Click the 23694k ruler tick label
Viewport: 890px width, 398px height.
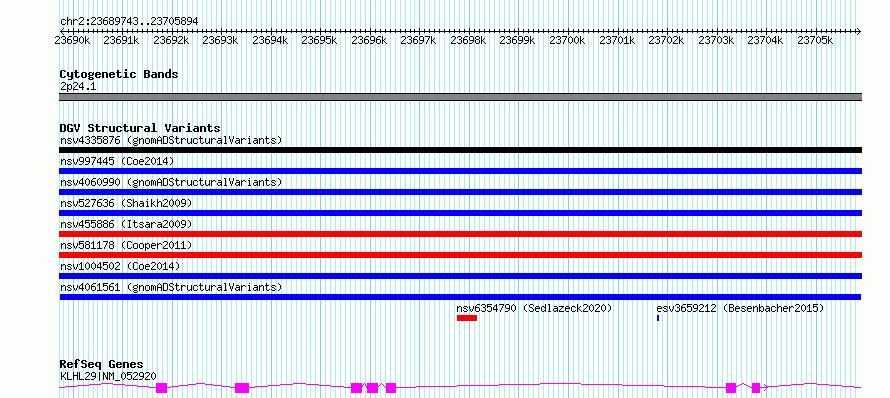[270, 40]
